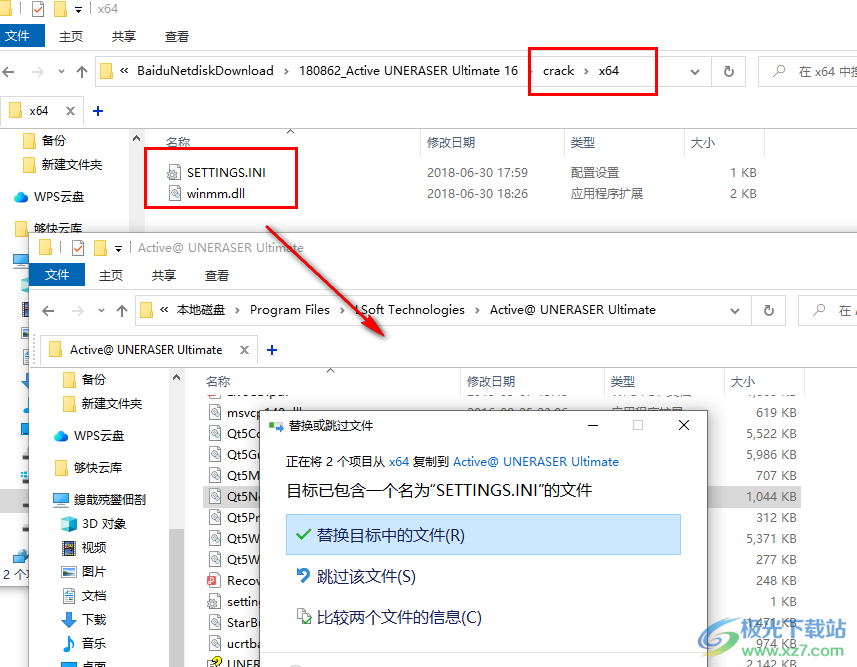Open WPS云盘 in UNERASER window sidebar

(89, 436)
